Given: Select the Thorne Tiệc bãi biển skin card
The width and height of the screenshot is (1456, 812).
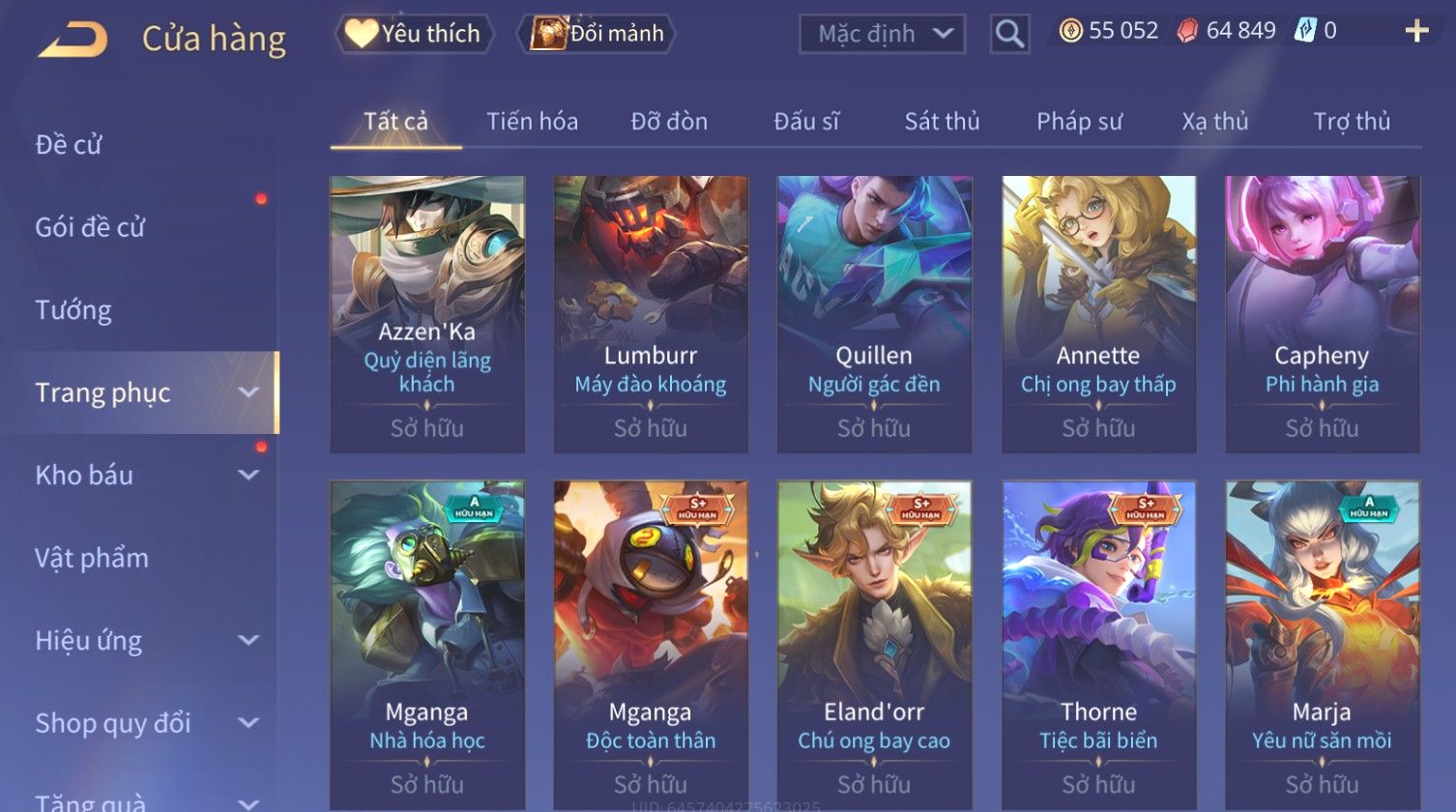Looking at the screenshot, I should (1098, 645).
